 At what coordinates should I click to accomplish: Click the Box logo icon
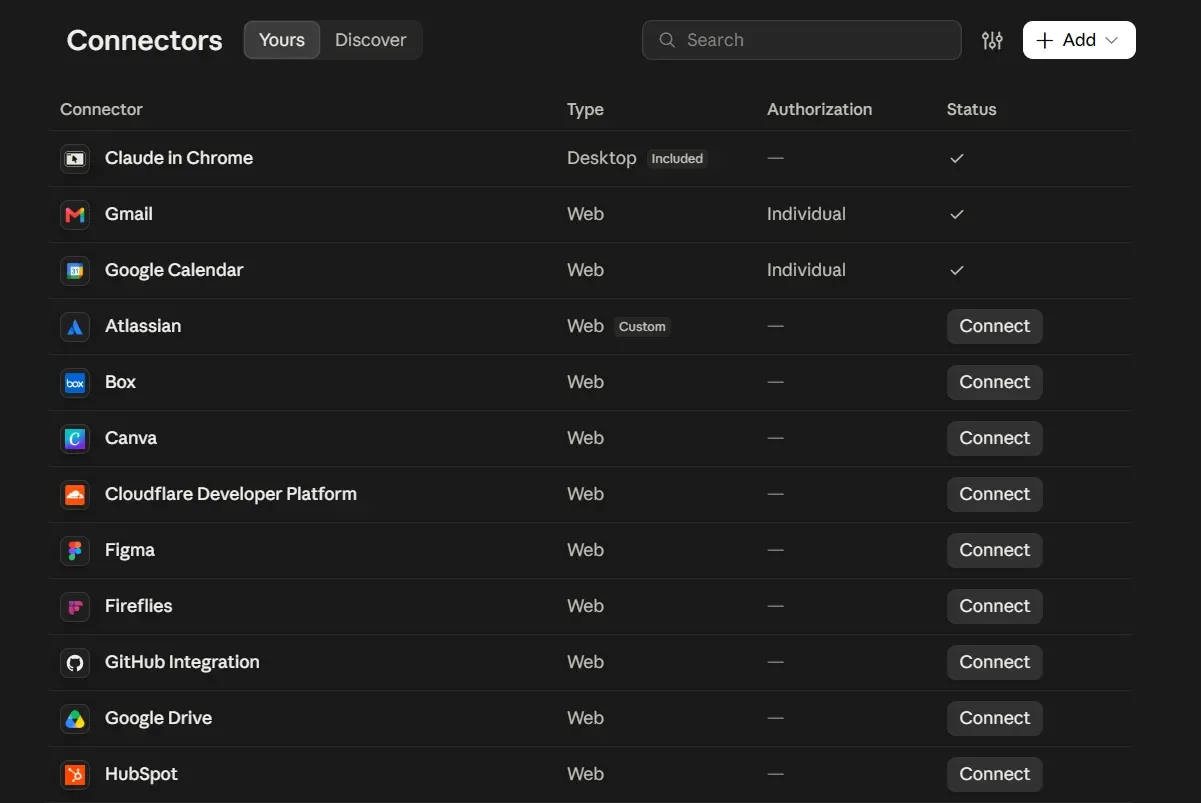pos(75,382)
